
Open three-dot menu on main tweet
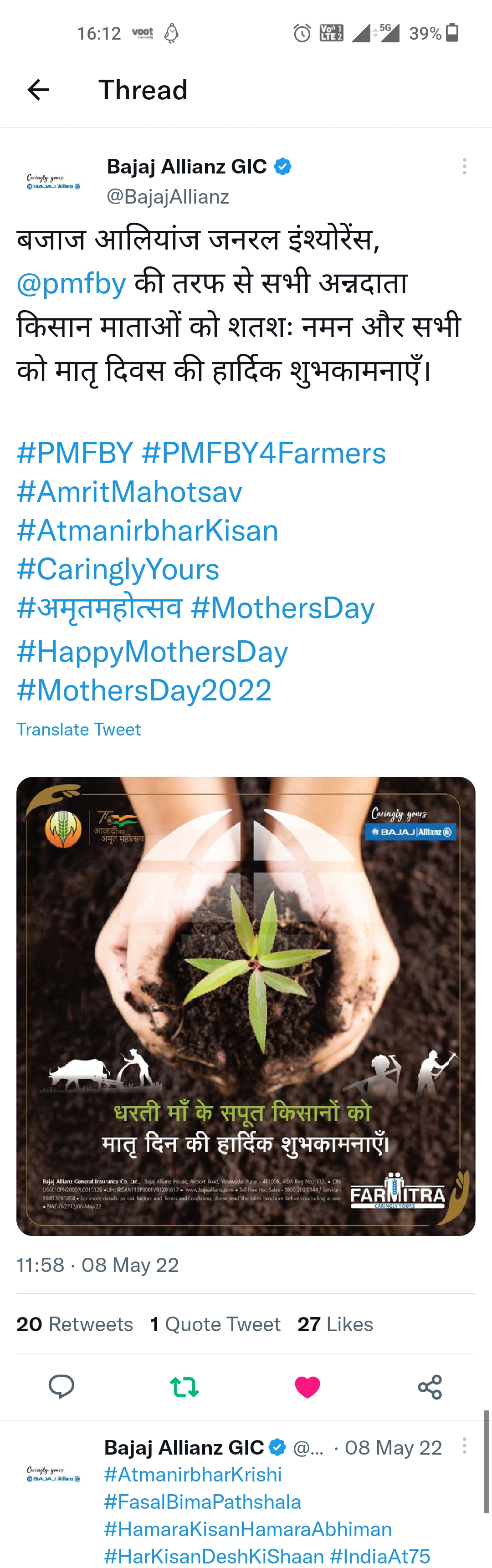[x=465, y=166]
